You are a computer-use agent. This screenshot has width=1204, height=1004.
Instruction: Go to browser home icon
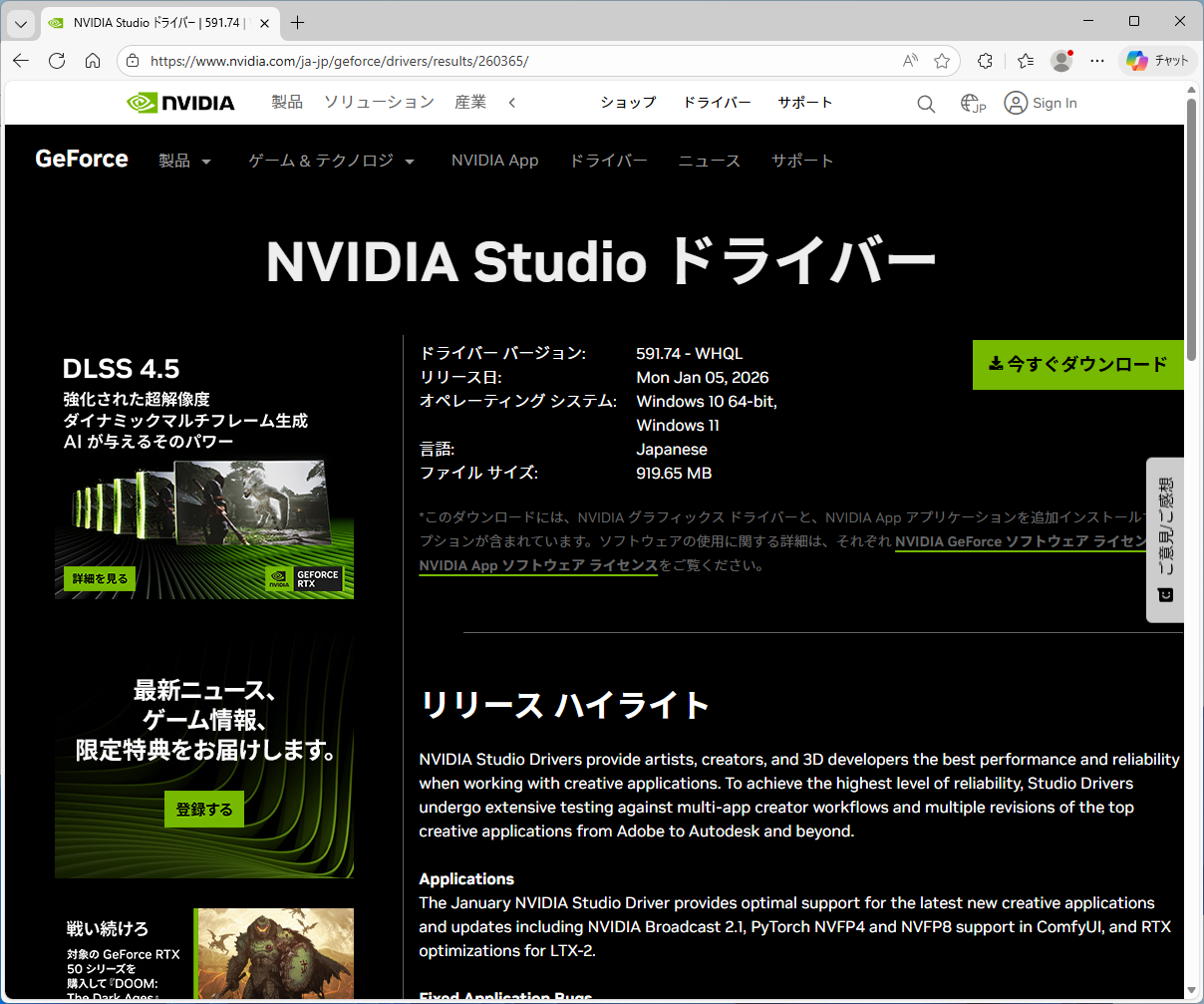pyautogui.click(x=93, y=61)
